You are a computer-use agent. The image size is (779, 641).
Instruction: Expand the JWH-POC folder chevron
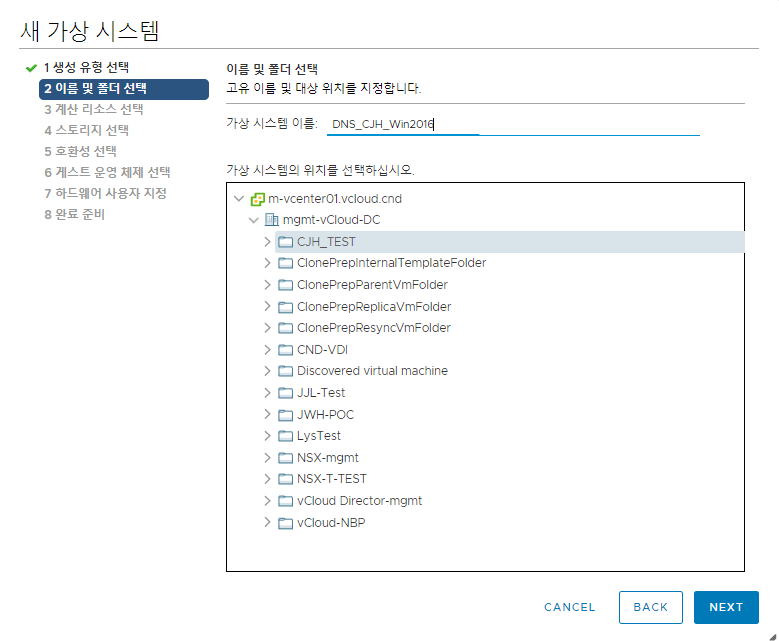(267, 414)
